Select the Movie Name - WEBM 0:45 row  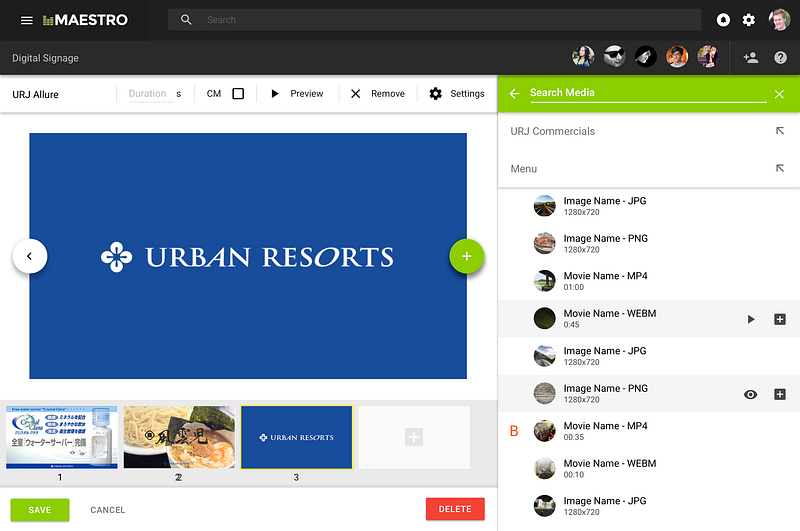pyautogui.click(x=648, y=318)
